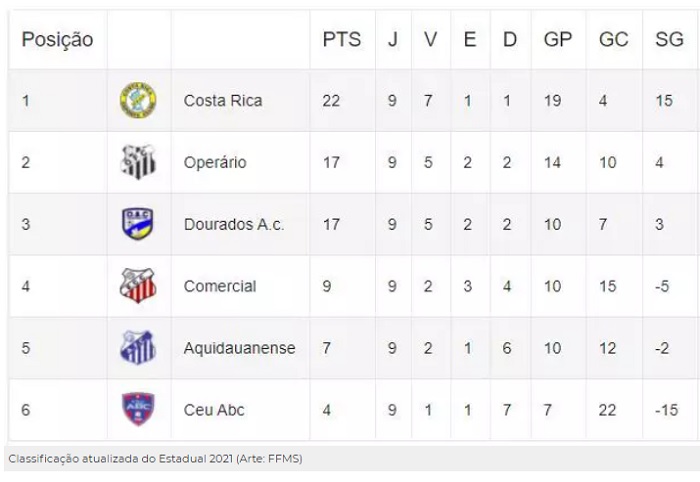Click the Operário team crest

[x=138, y=162]
